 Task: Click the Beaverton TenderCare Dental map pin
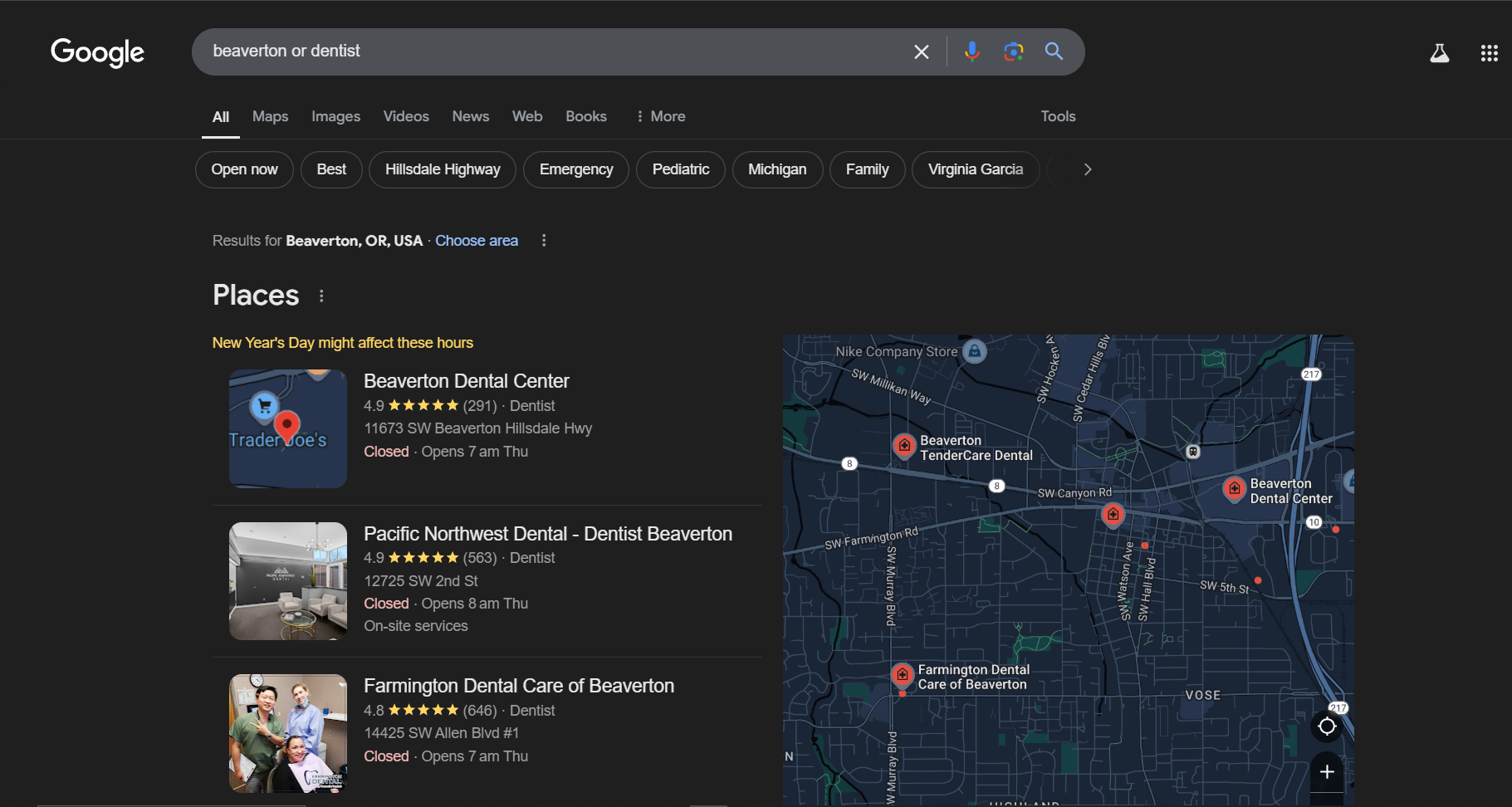pos(904,446)
